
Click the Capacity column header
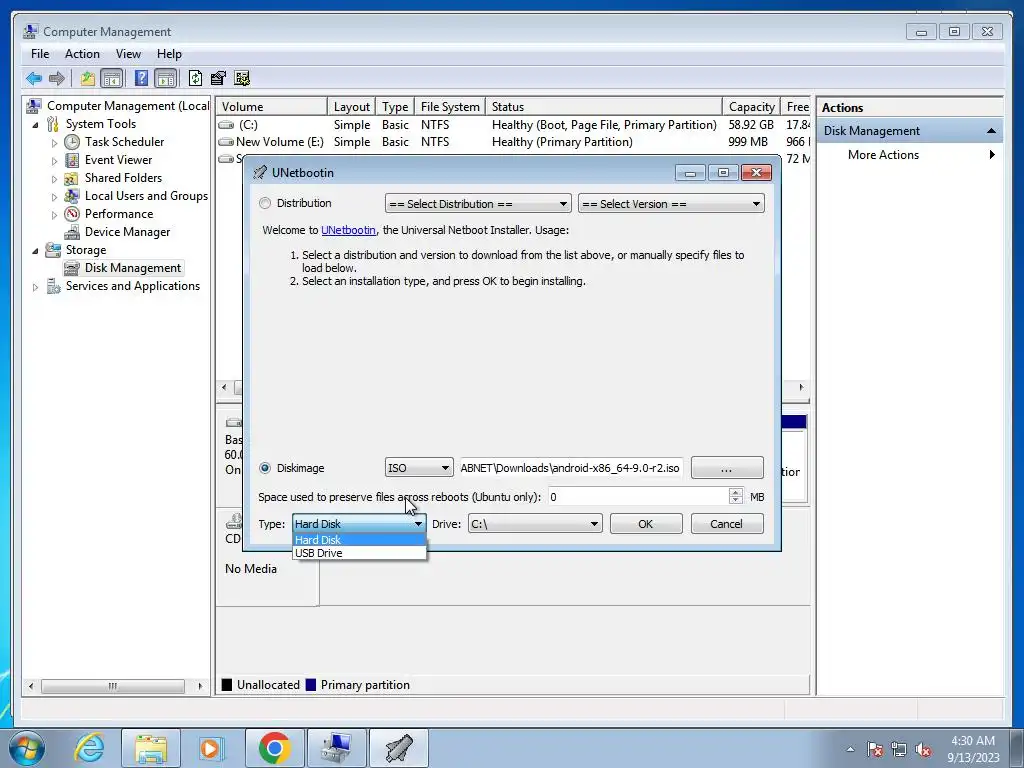(x=751, y=106)
